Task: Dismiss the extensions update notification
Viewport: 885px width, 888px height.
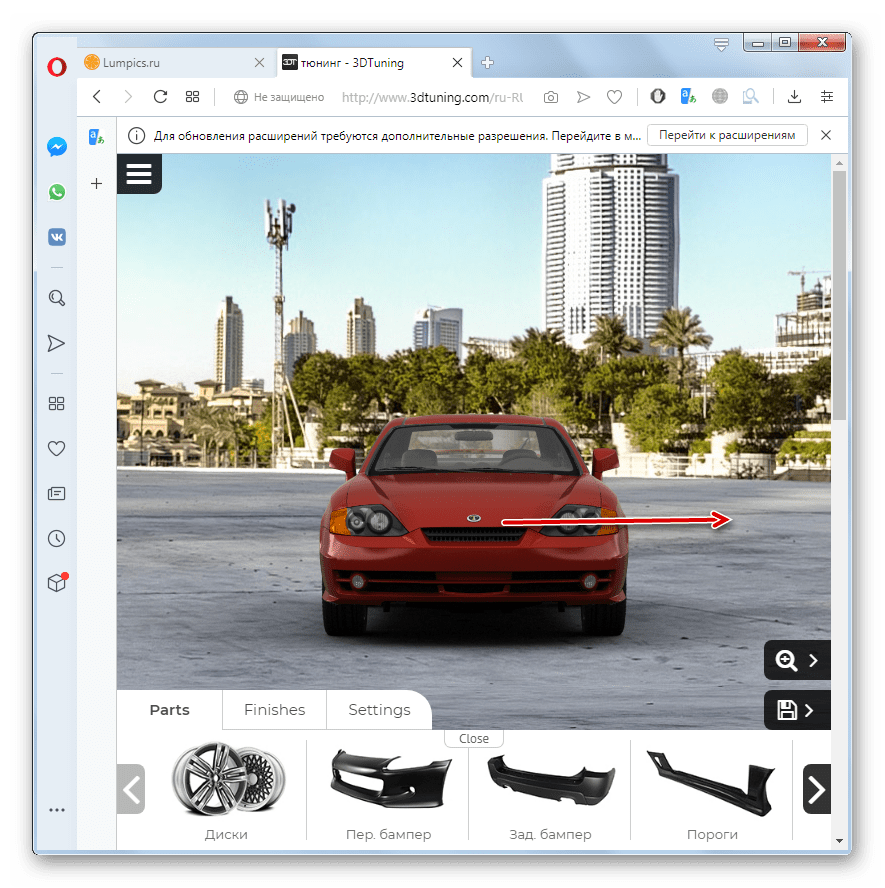Action: pos(826,135)
